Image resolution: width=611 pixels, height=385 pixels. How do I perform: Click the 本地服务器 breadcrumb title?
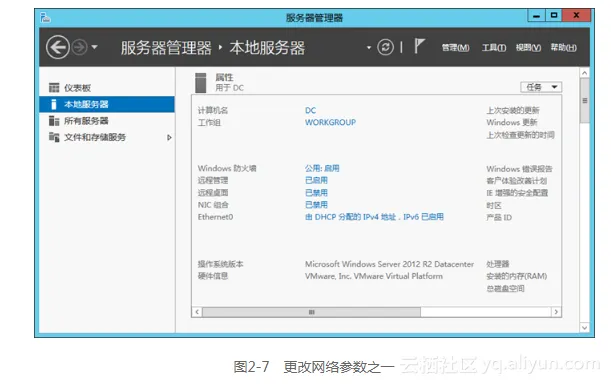267,48
